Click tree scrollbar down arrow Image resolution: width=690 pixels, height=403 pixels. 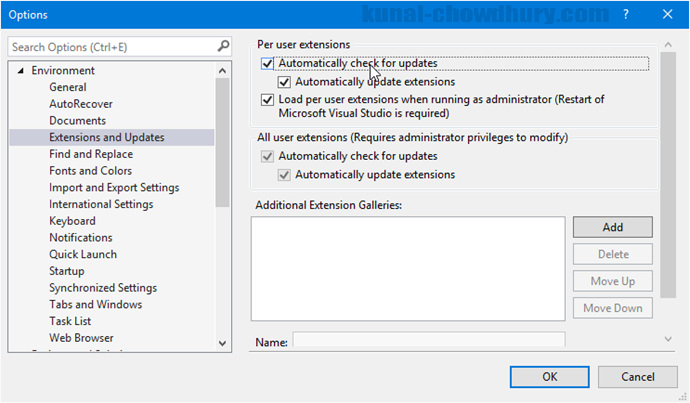pos(223,343)
